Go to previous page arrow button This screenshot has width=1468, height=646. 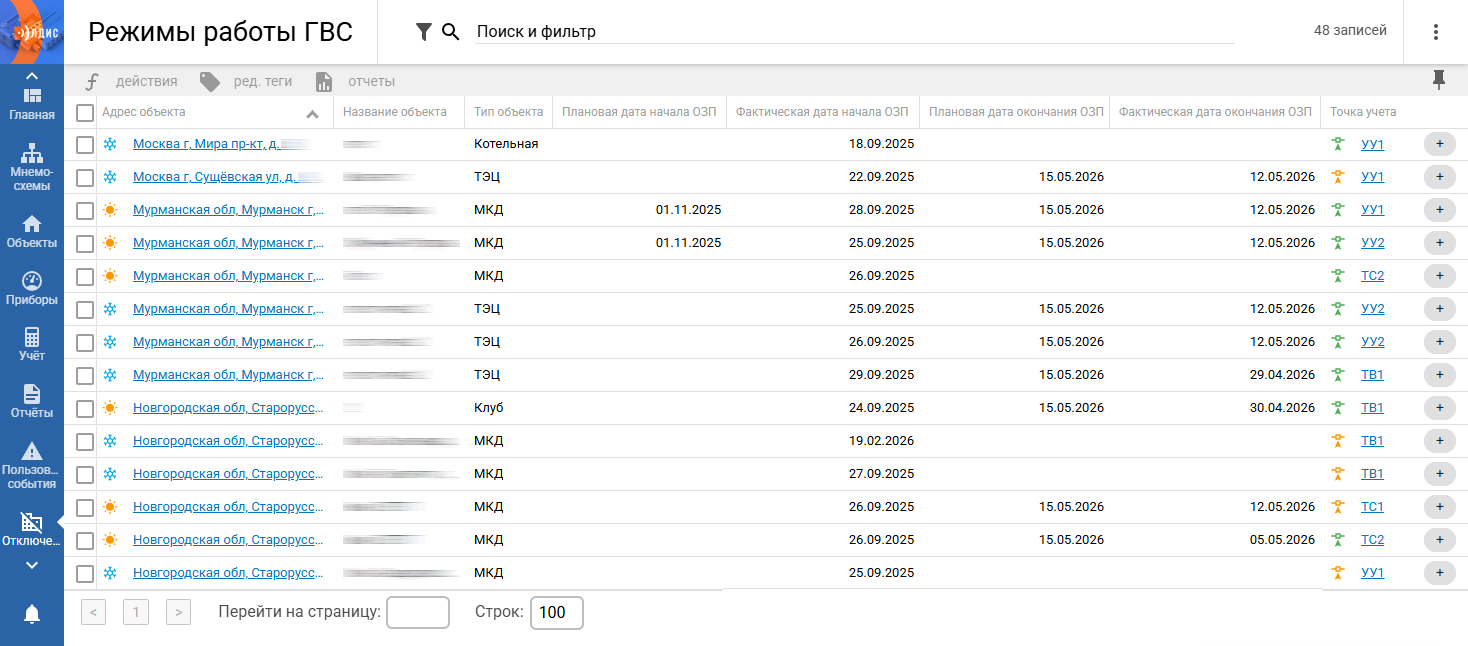[x=93, y=612]
